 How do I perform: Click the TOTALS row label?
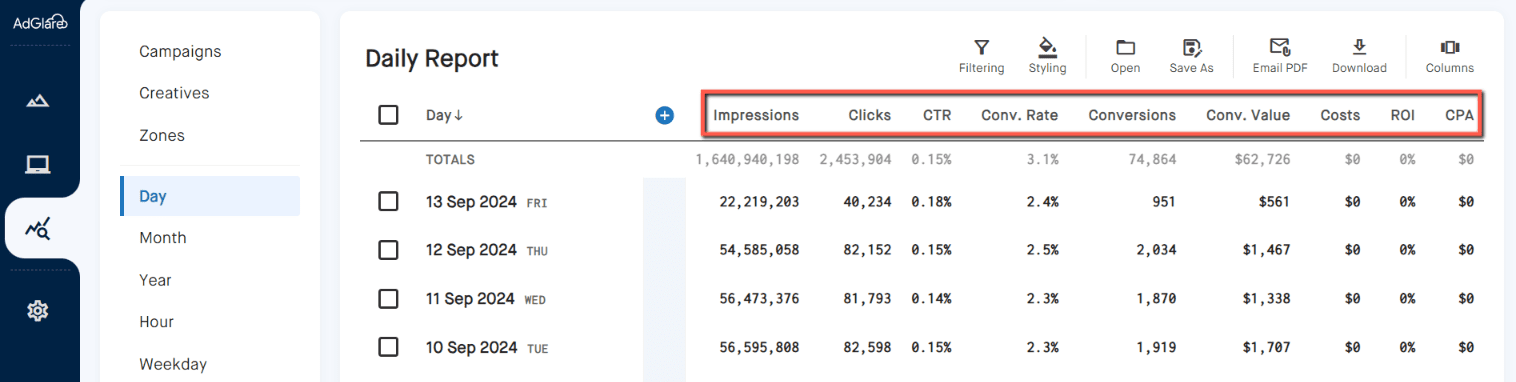(450, 159)
